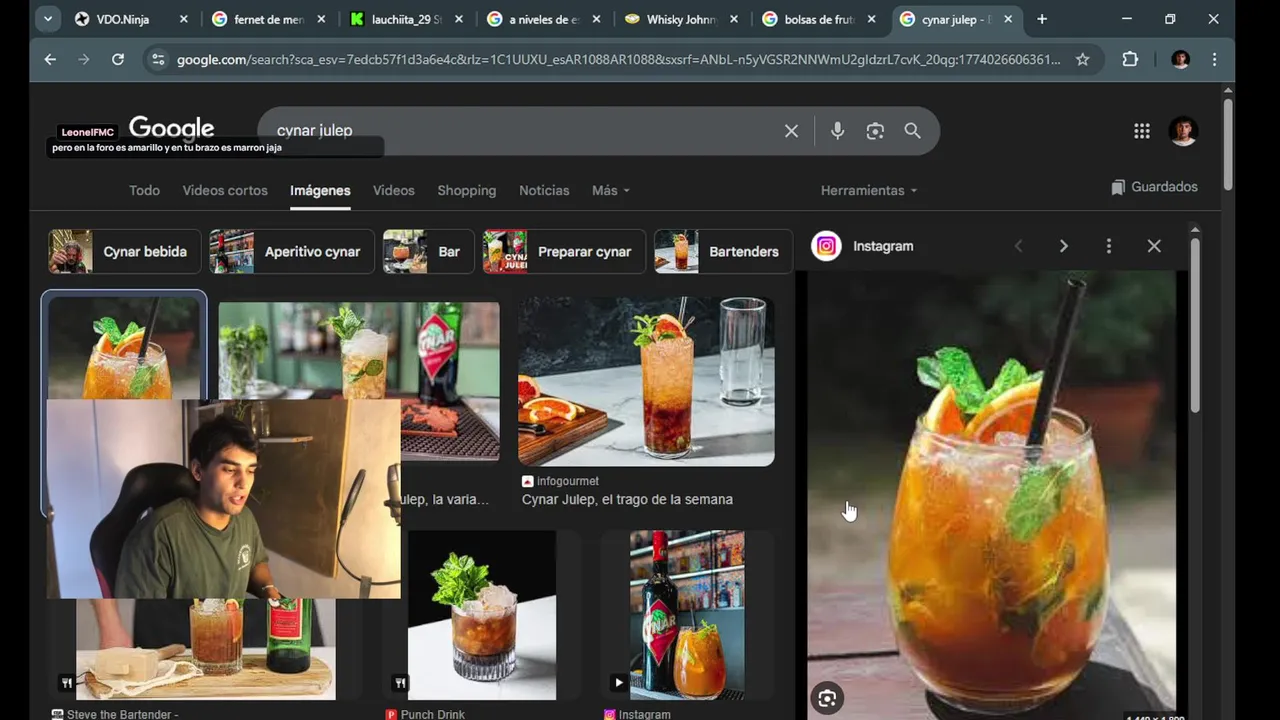Submit search with magnifier icon
This screenshot has height=720, width=1280.
(912, 131)
